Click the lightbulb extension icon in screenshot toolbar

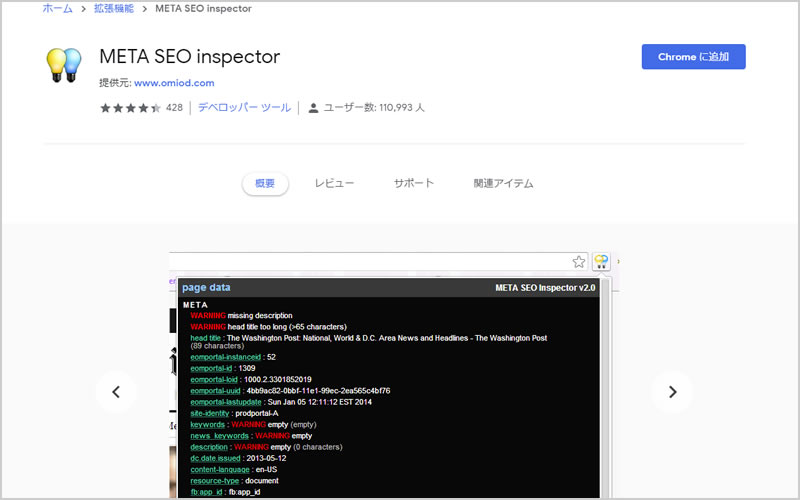click(601, 262)
